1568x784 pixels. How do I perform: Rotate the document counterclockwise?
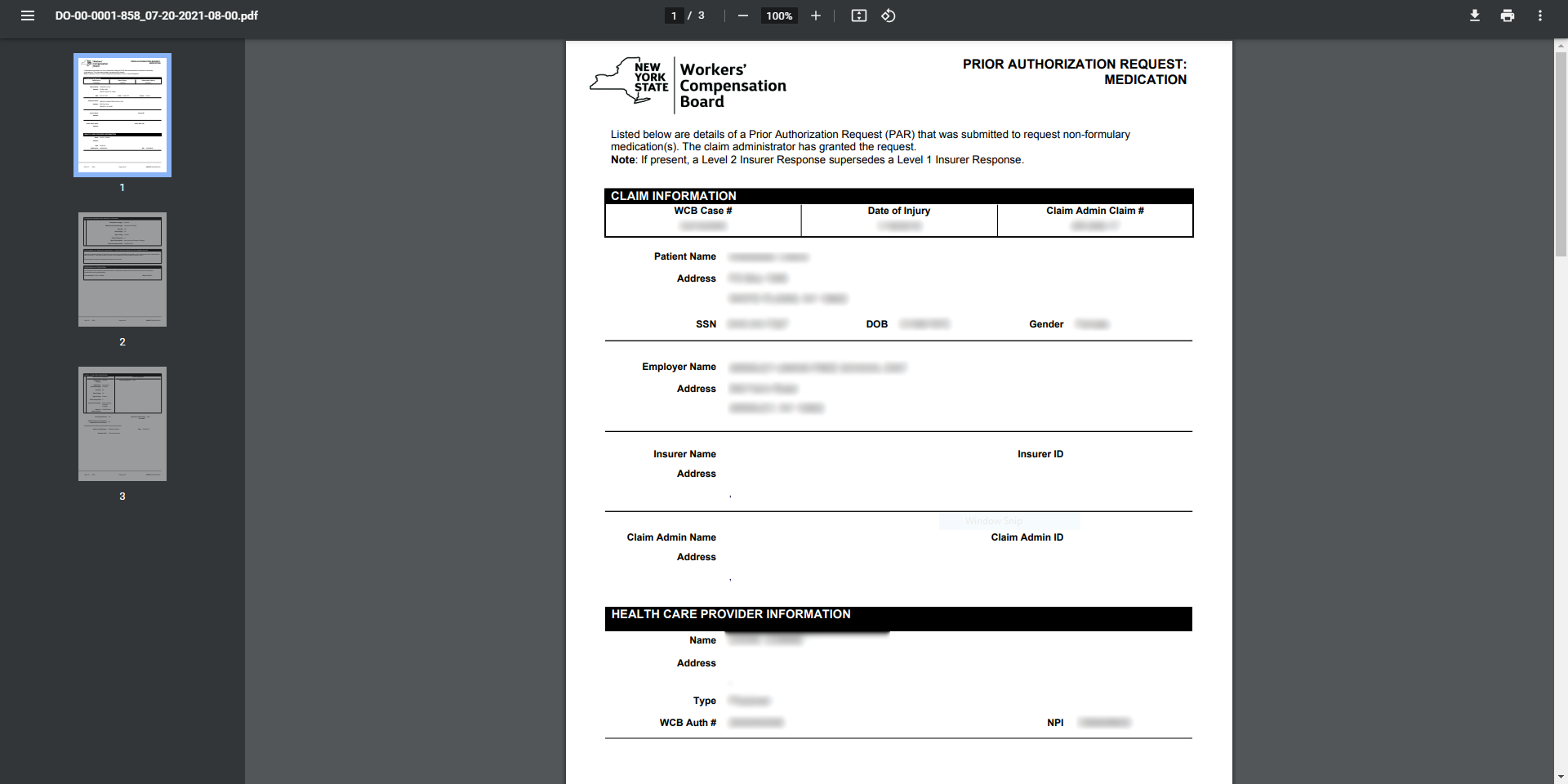click(889, 16)
